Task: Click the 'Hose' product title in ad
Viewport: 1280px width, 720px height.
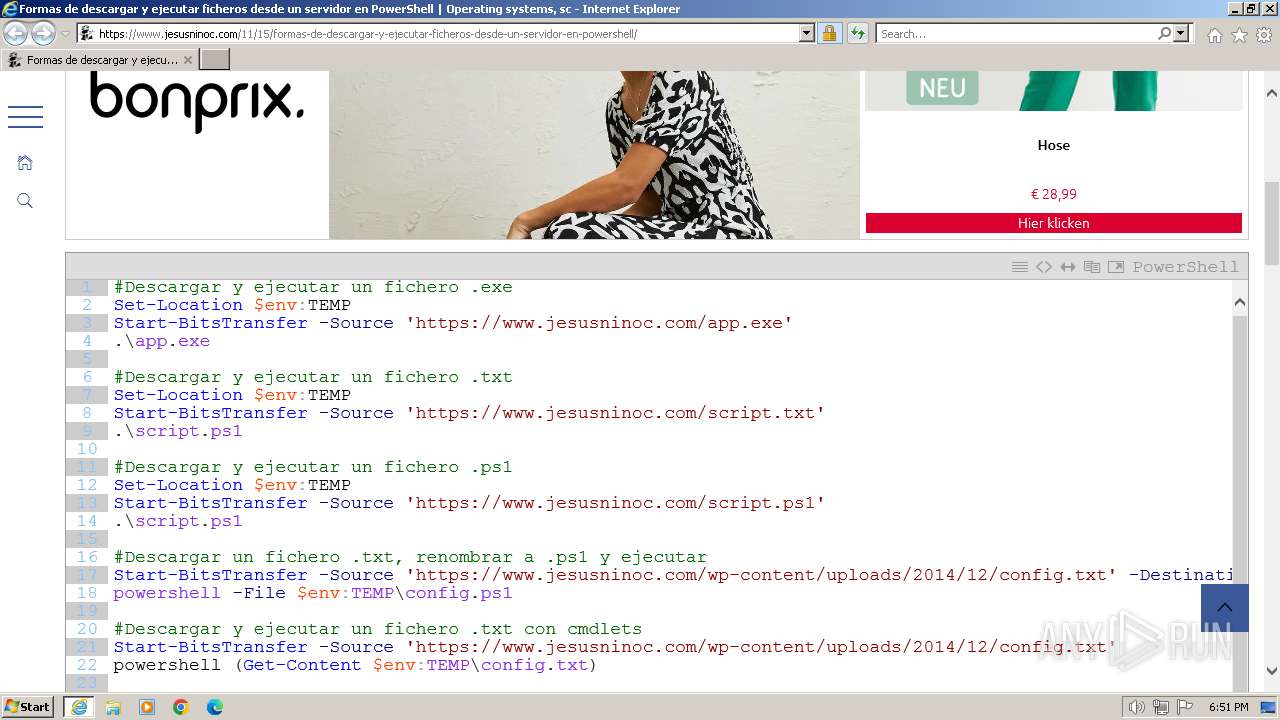Action: coord(1054,145)
